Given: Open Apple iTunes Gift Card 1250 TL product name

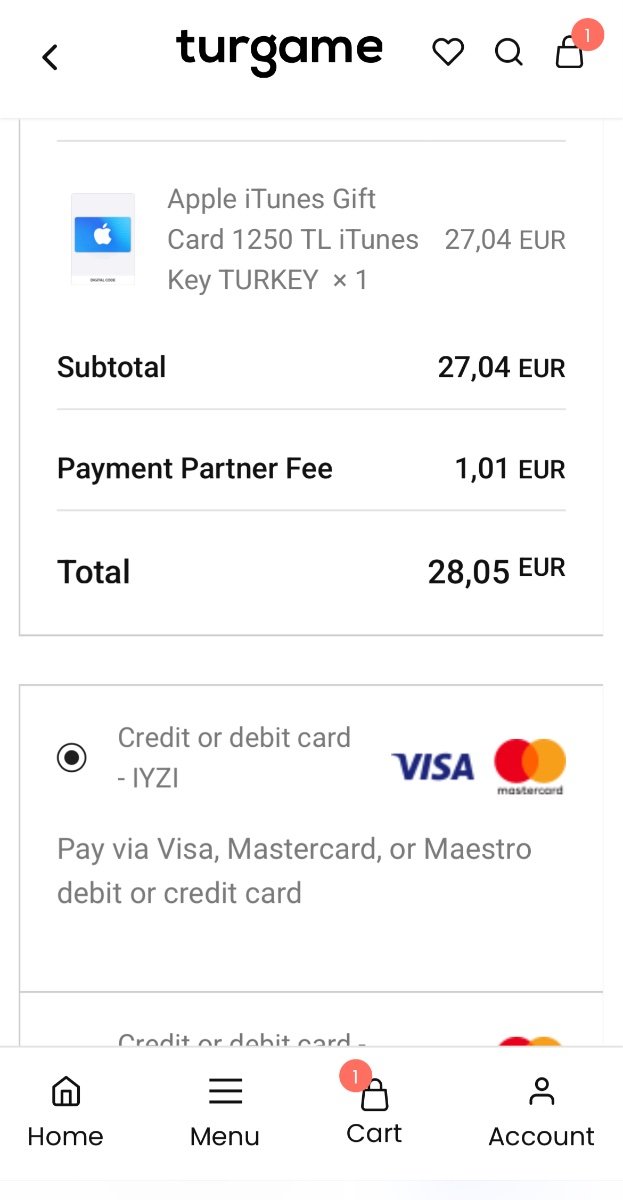Looking at the screenshot, I should pos(293,240).
